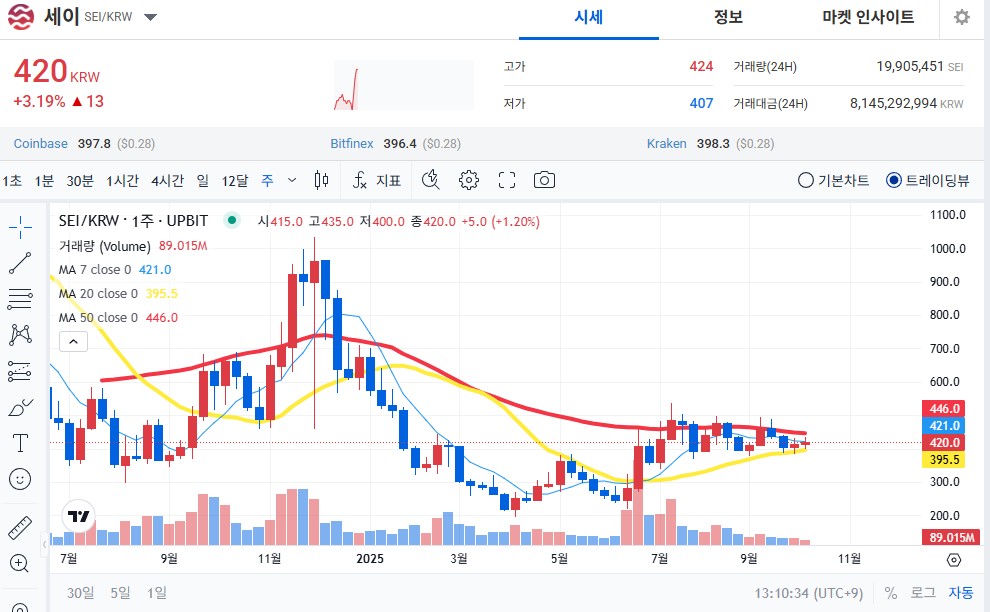Select the ruler measure tool
This screenshot has height=612, width=990.
[20, 527]
